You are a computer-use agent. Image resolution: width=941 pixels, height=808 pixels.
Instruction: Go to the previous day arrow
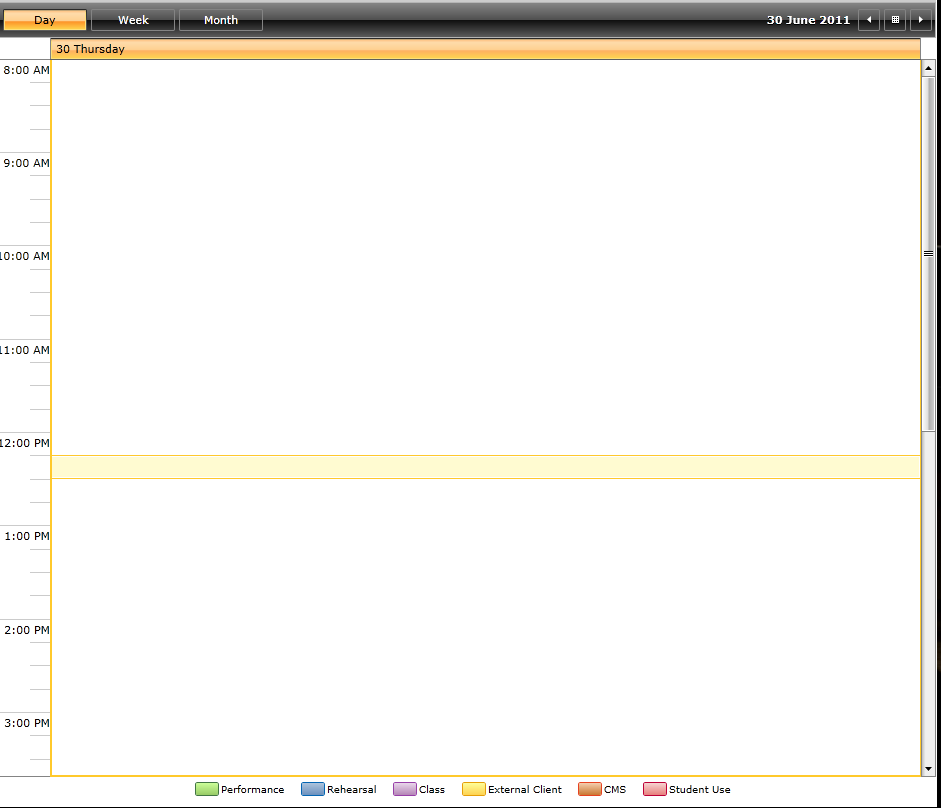point(869,20)
